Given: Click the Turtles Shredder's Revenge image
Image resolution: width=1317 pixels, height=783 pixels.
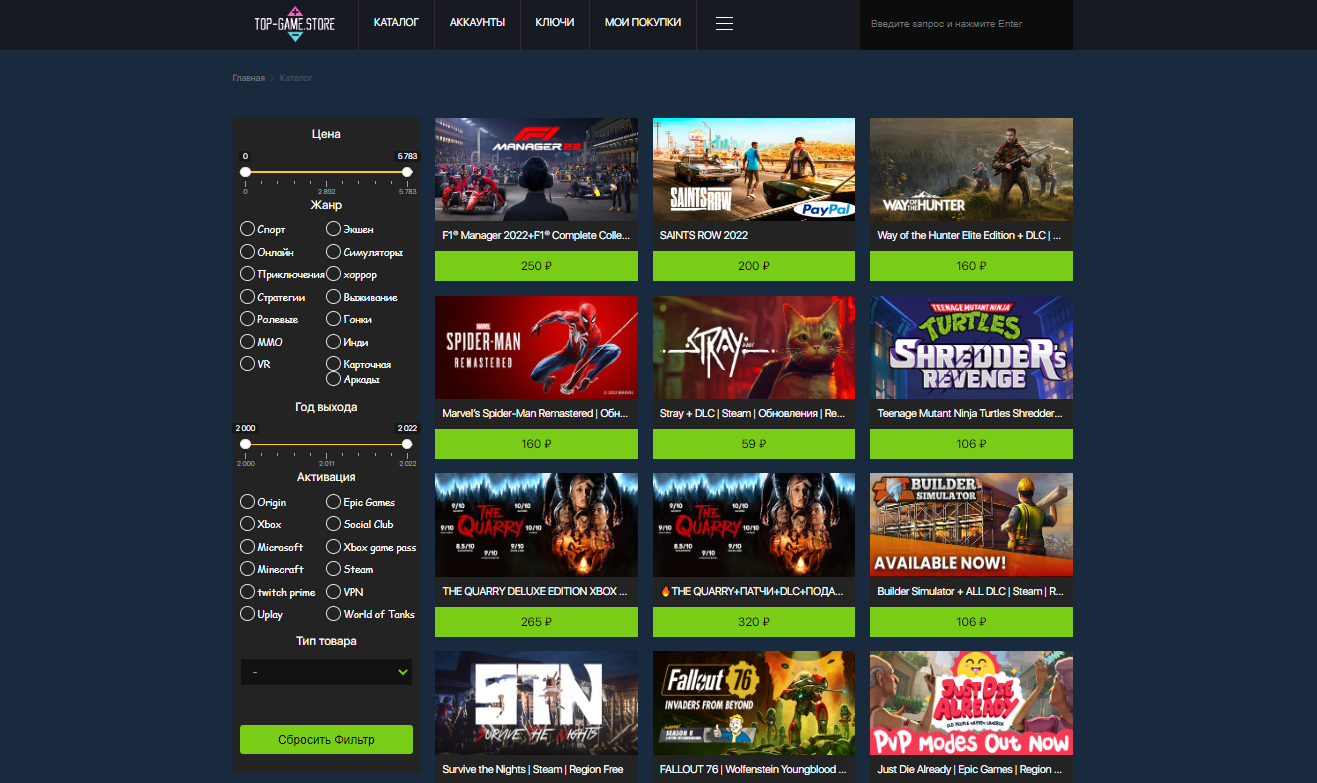Looking at the screenshot, I should pos(971,347).
